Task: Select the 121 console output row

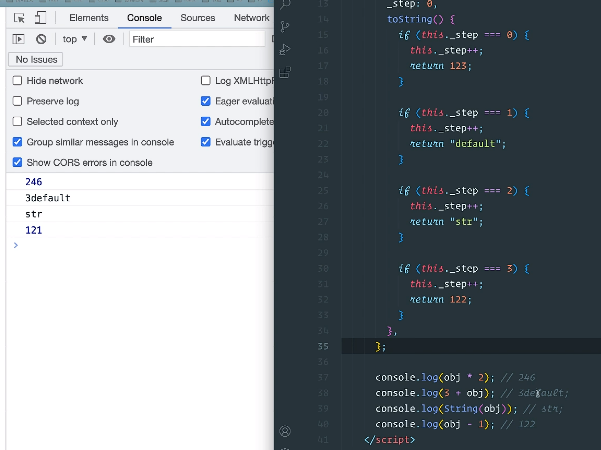Action: point(140,230)
